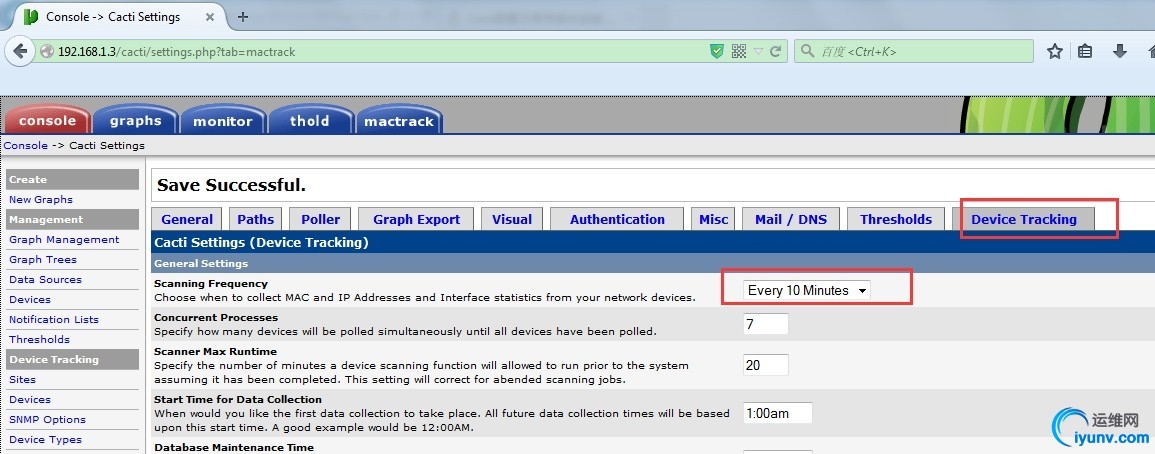Open the Authentication settings tab

617,219
